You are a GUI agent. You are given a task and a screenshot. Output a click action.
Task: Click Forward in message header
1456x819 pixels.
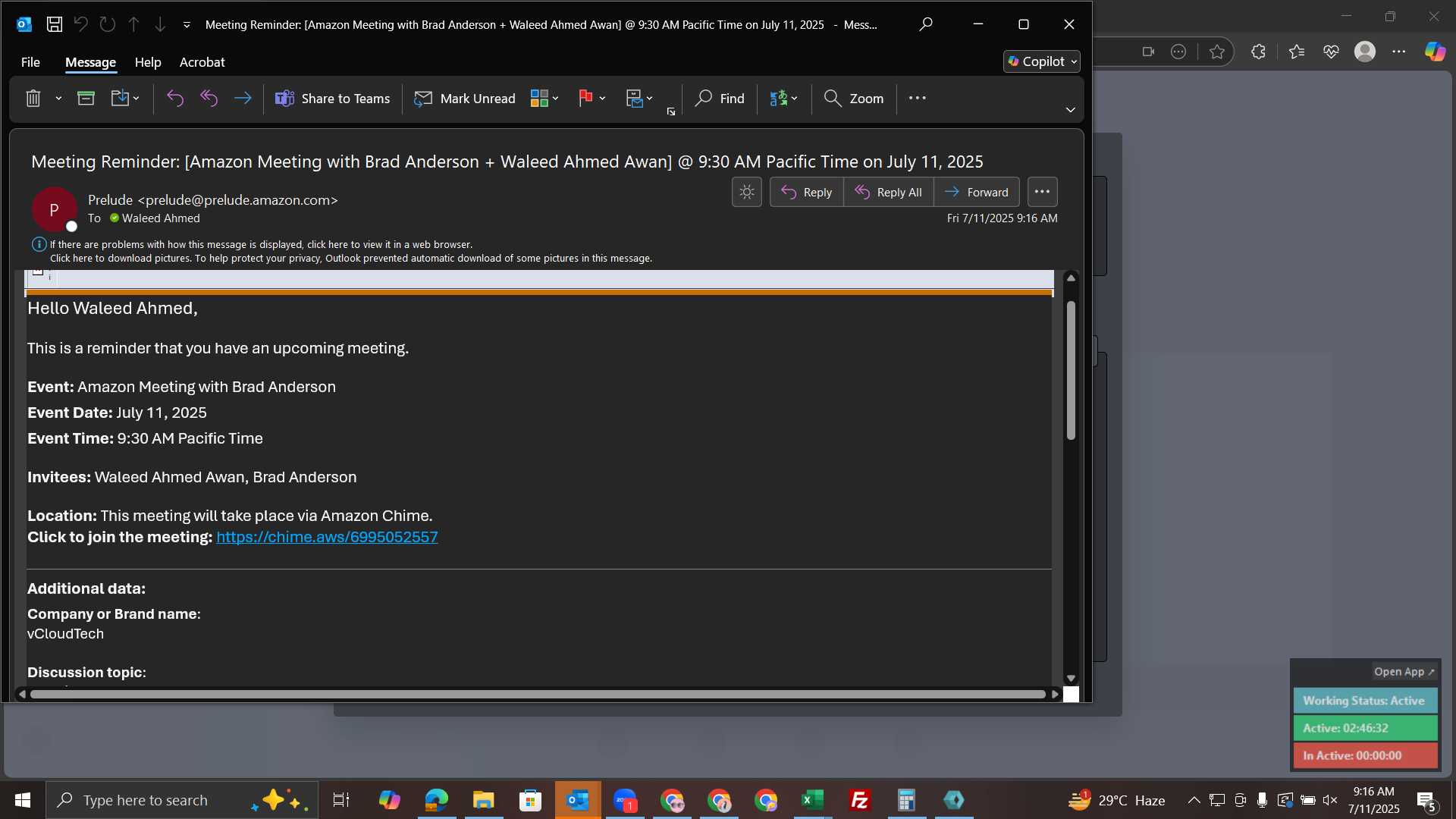point(977,192)
